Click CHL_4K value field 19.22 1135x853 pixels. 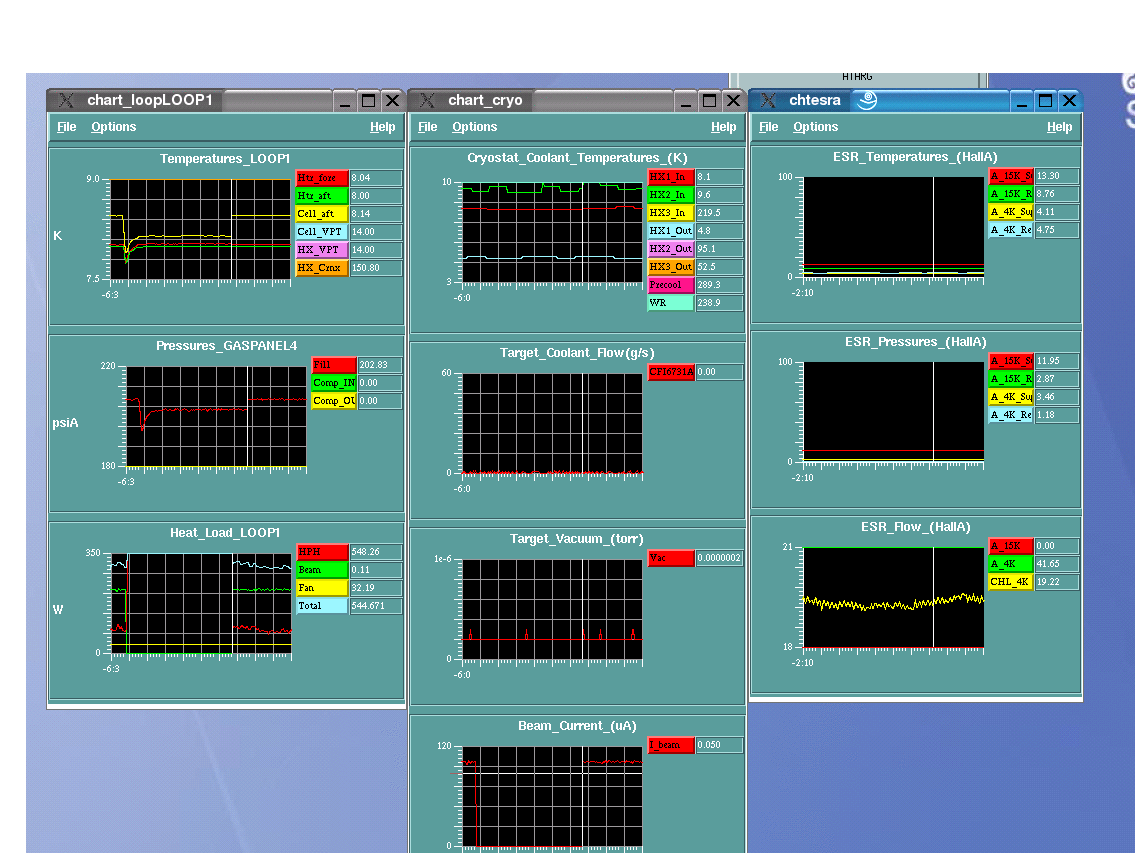coord(1057,582)
